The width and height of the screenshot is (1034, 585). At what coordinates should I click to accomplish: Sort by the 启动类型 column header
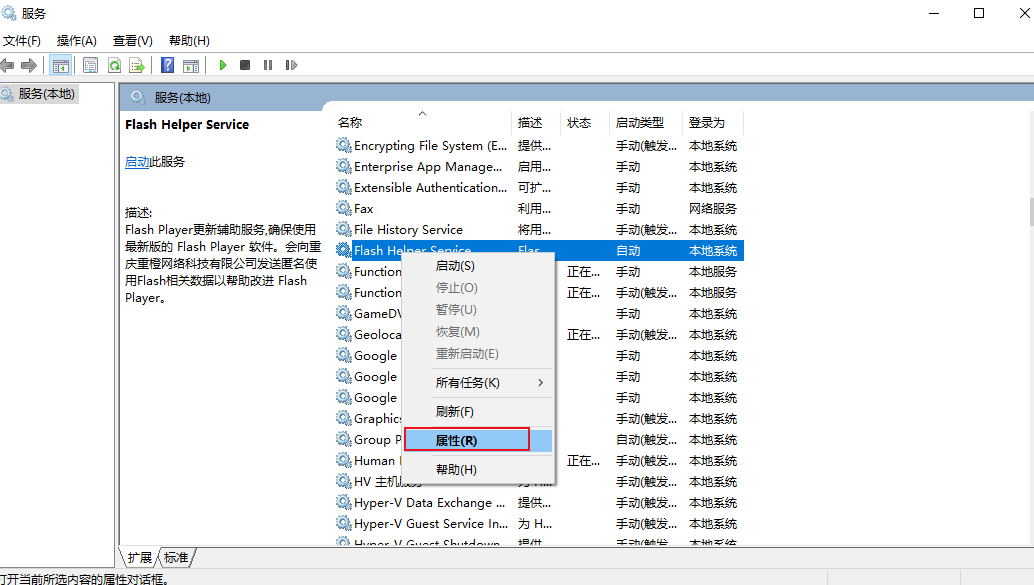644,123
